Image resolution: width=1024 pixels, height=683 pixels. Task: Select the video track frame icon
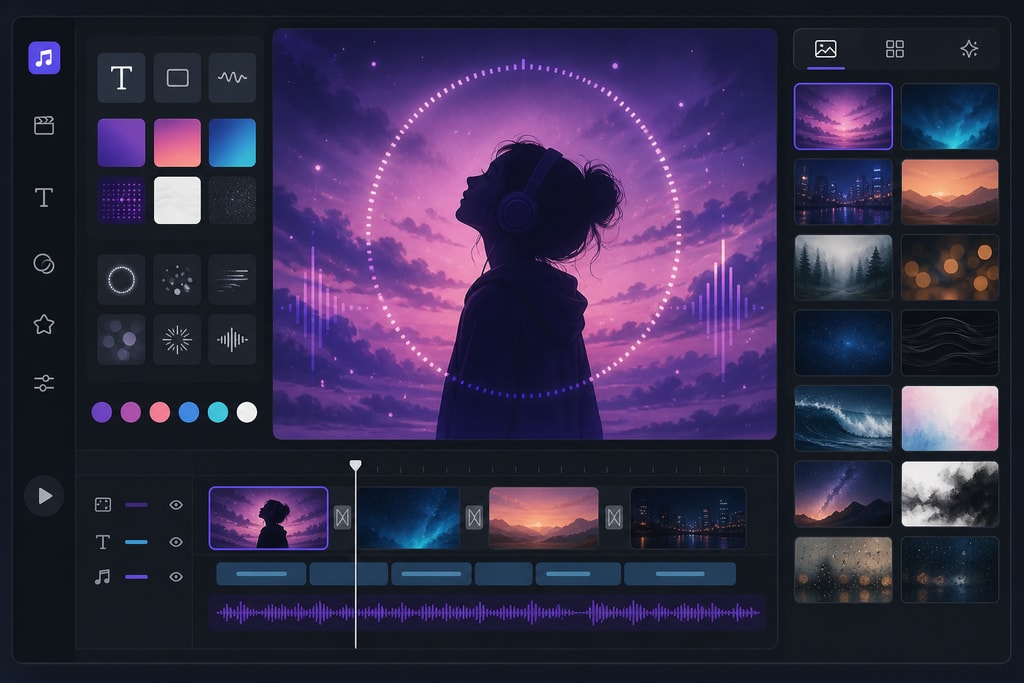[103, 505]
